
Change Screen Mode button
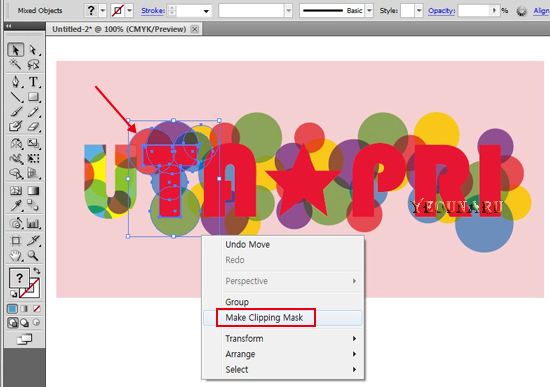(x=24, y=339)
